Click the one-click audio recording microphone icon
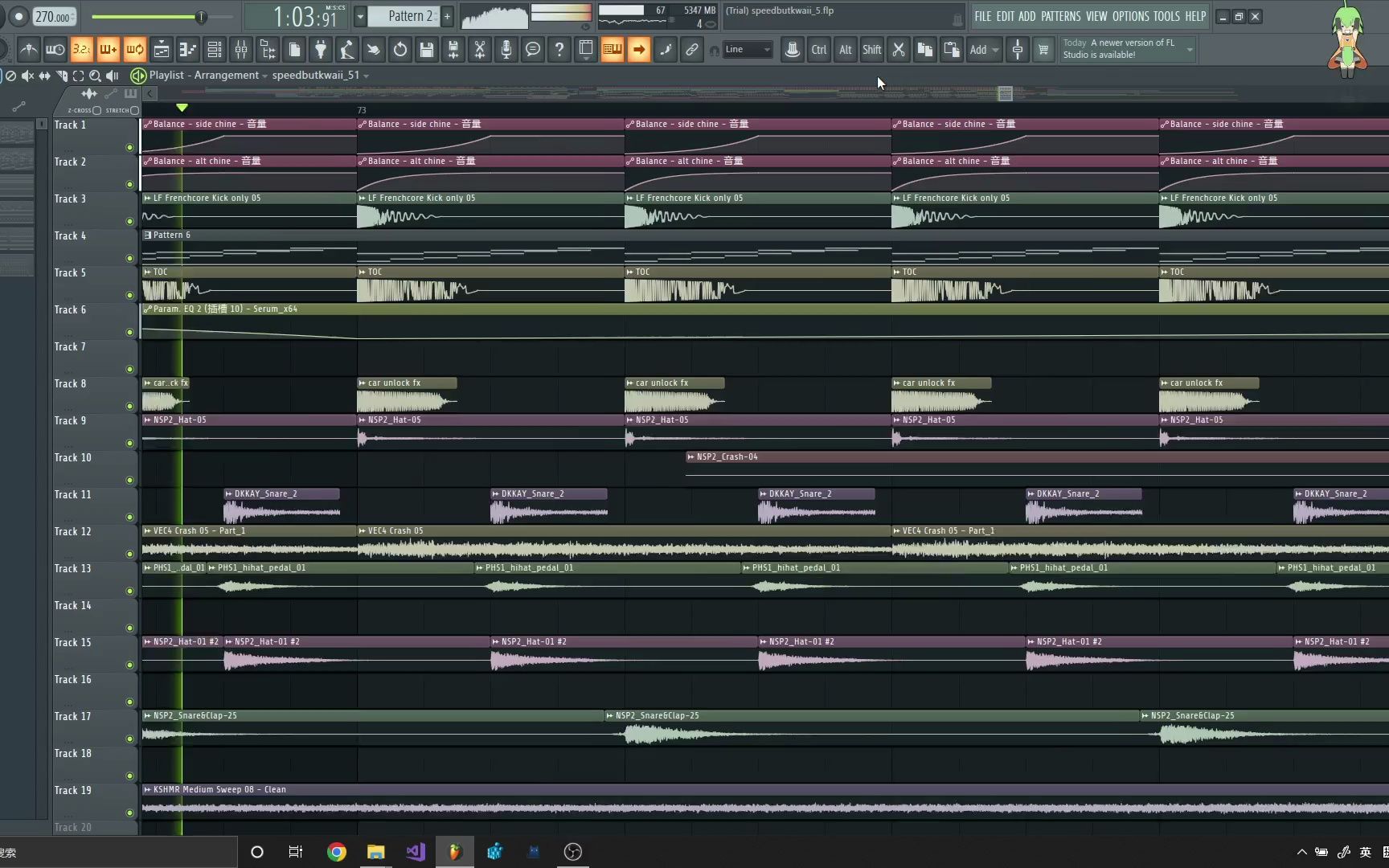 506,50
